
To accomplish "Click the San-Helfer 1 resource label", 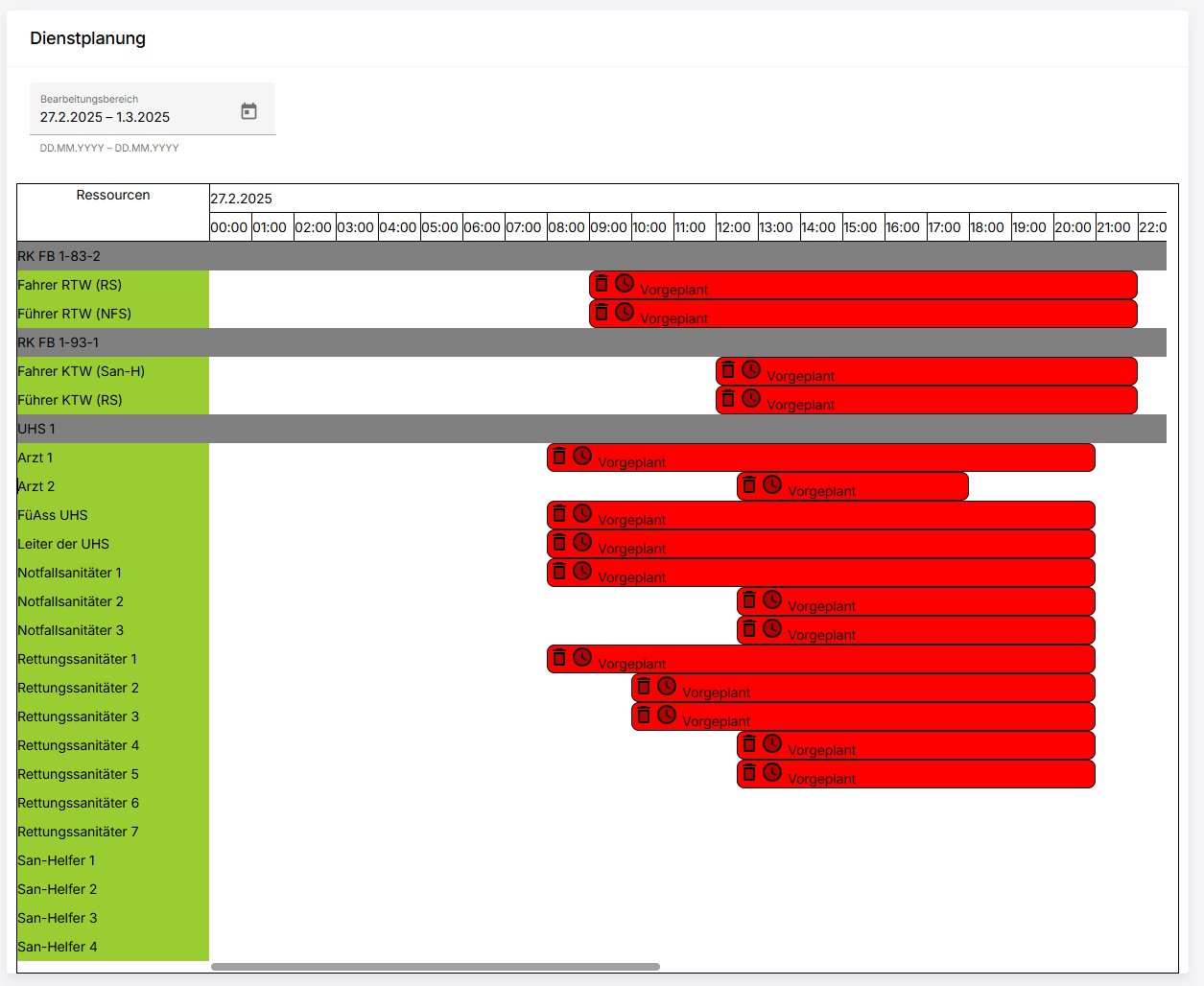I will click(x=57, y=860).
